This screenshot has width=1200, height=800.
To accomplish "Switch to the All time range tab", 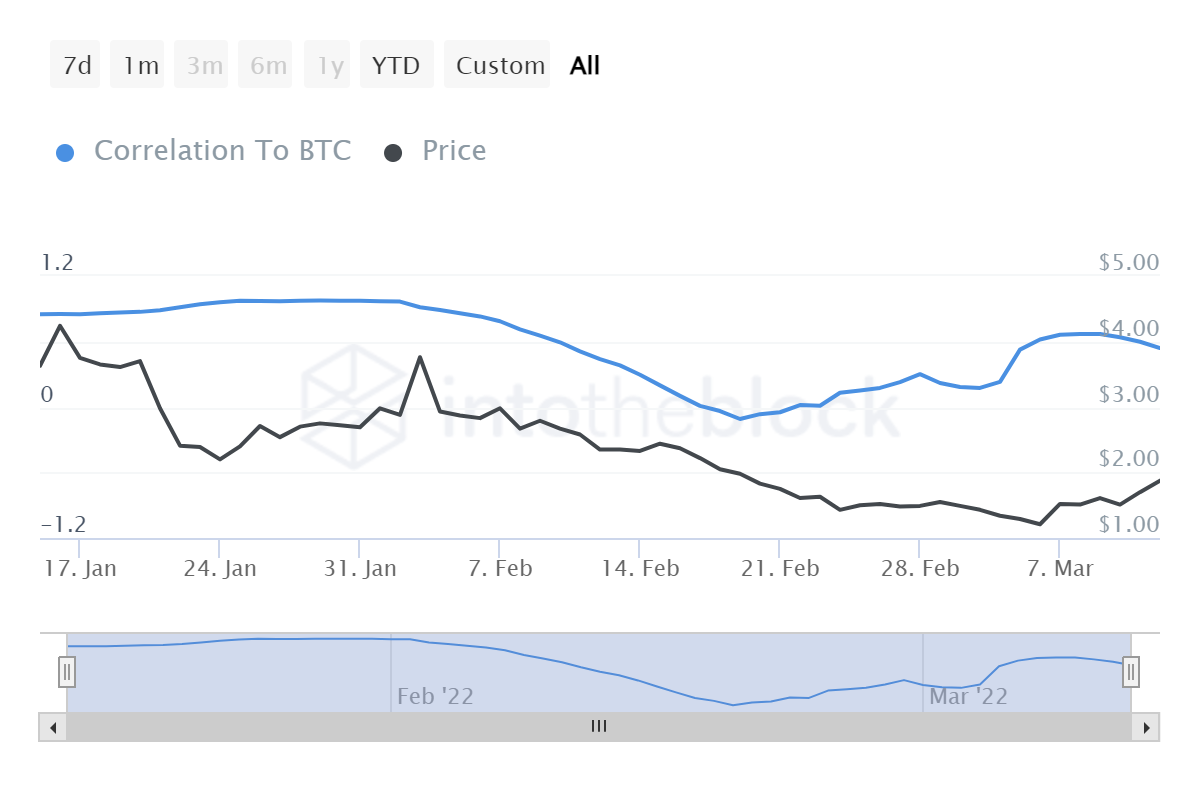I will click(584, 64).
